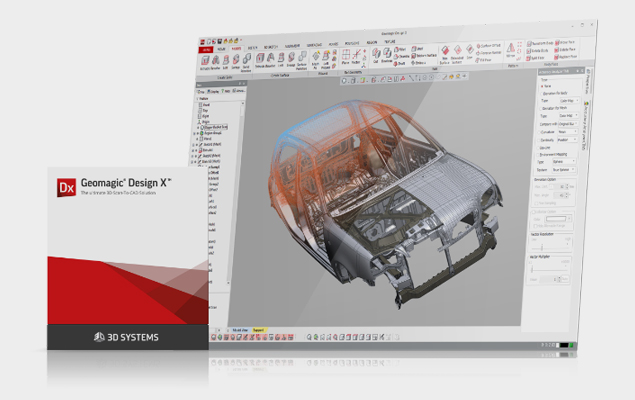
Task: Adjust the Vector Resolution slider
Action: (x=542, y=248)
